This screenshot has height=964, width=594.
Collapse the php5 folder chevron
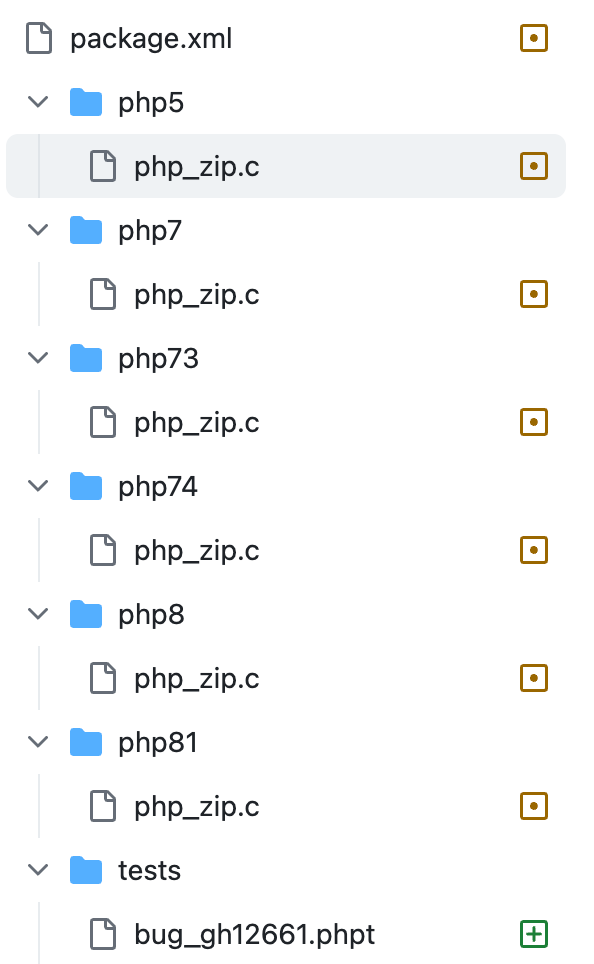pyautogui.click(x=38, y=101)
